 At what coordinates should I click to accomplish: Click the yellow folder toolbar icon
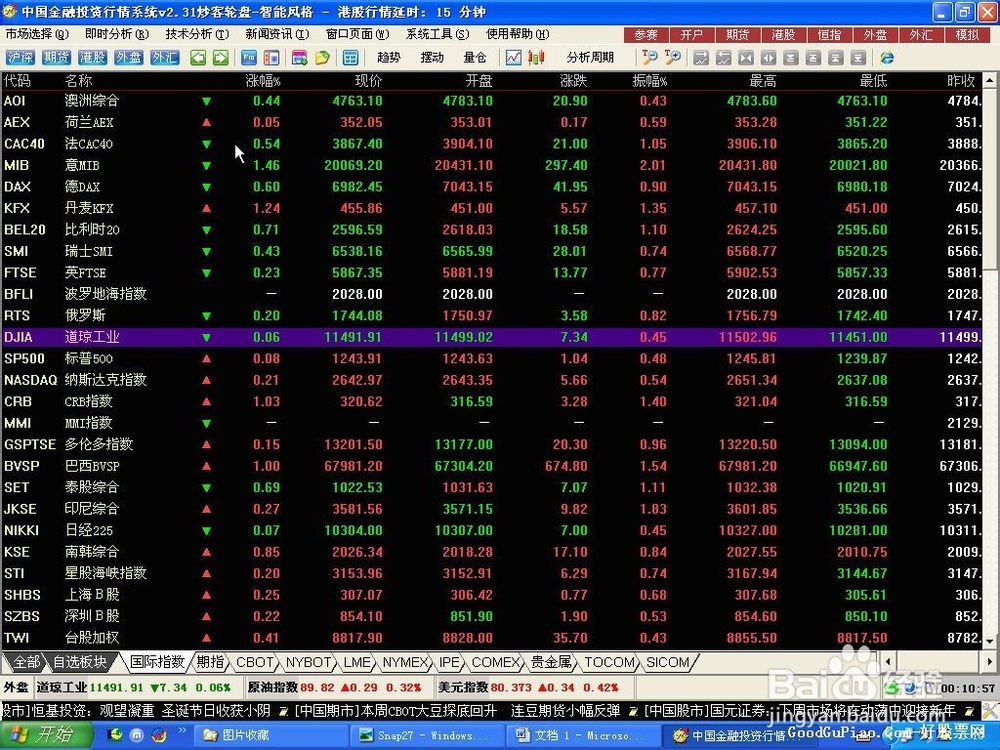pos(322,58)
